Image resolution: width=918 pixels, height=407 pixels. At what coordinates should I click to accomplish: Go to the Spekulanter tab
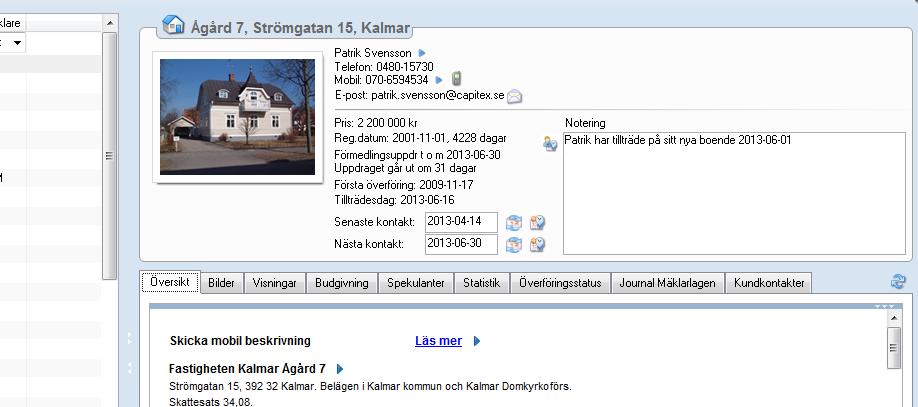point(416,283)
